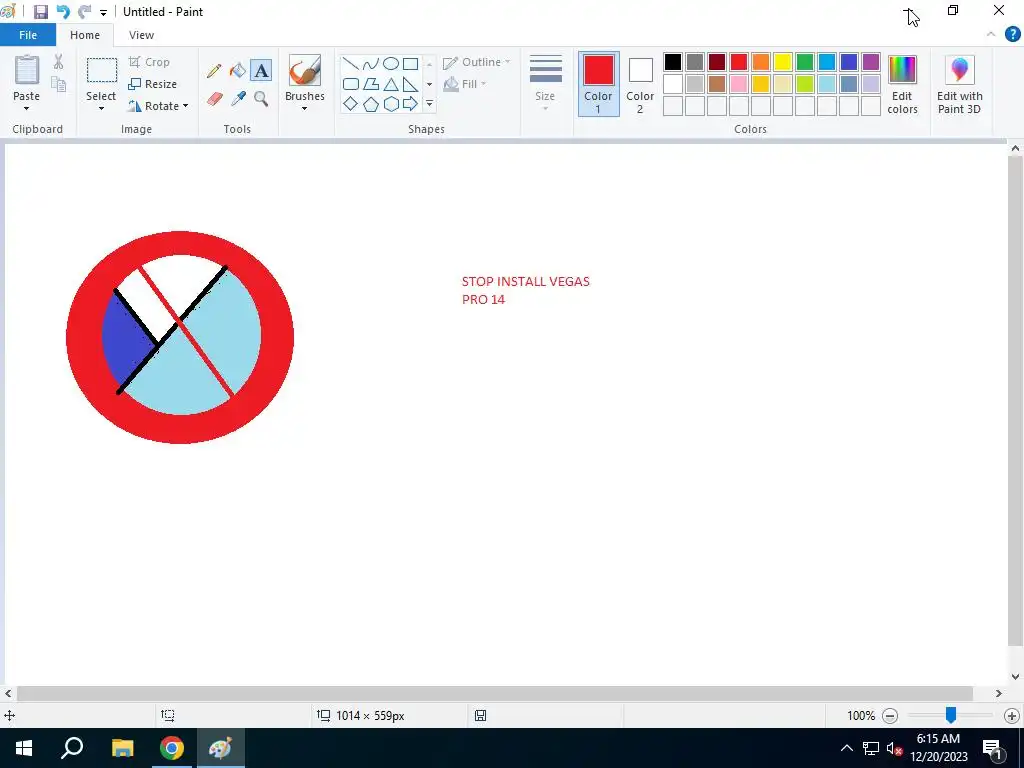Choose the Polygon shape
This screenshot has height=768, width=1024.
coord(371,84)
